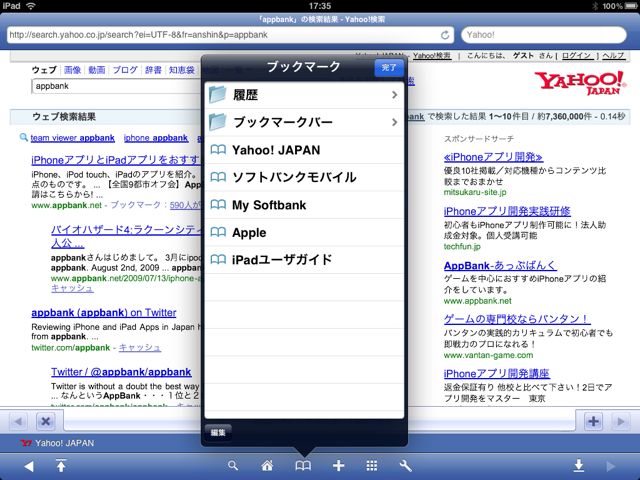Open settings with the wrench icon
This screenshot has height=480, width=640.
point(405,465)
